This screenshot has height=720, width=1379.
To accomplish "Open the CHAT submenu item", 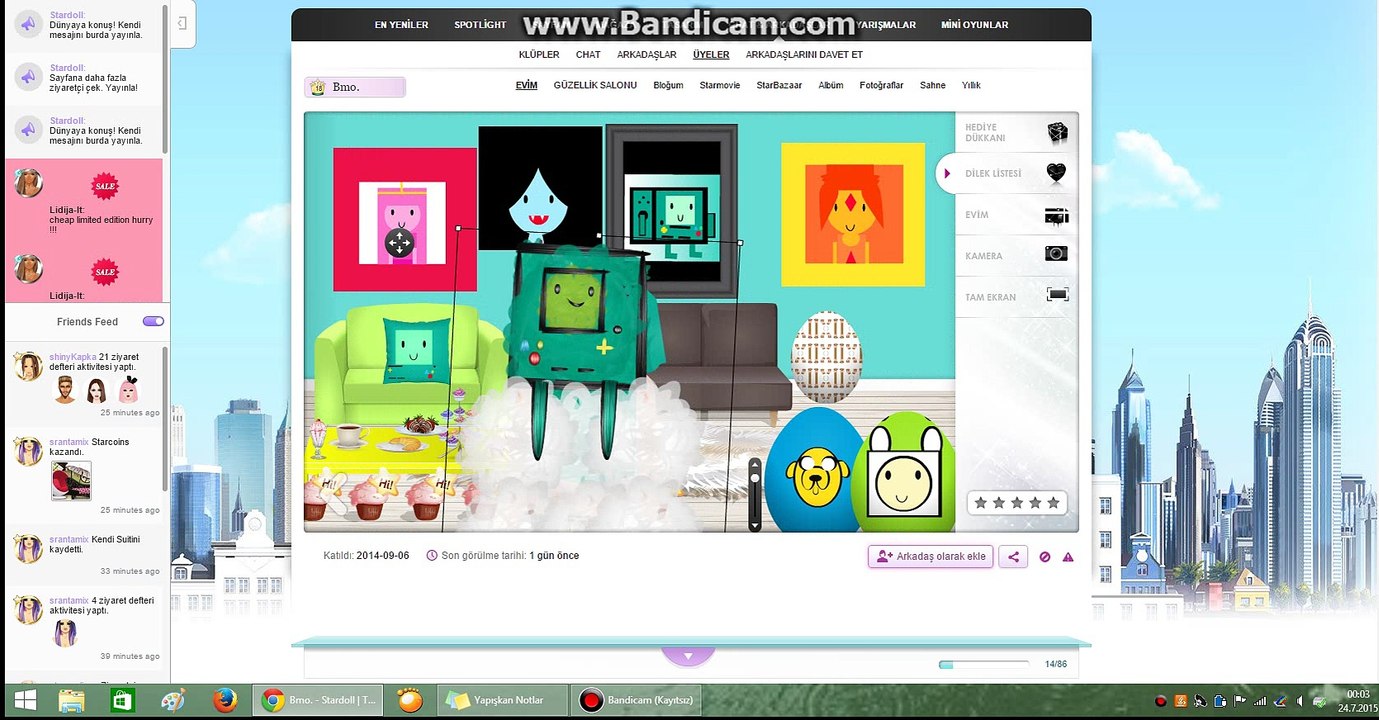I will (588, 55).
